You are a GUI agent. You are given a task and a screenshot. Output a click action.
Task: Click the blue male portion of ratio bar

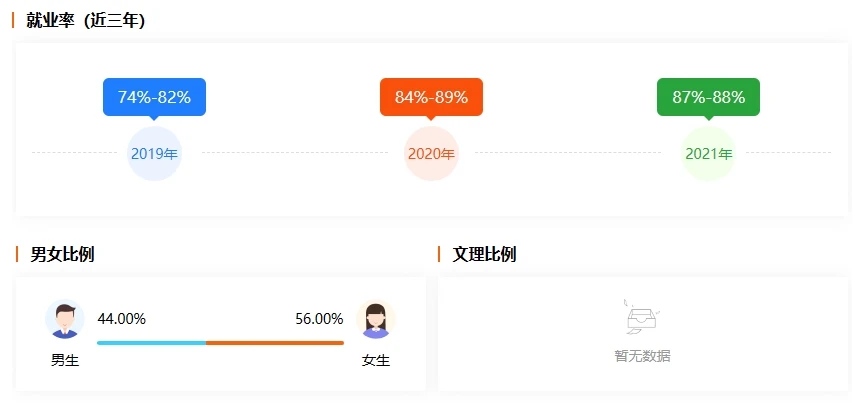(152, 343)
